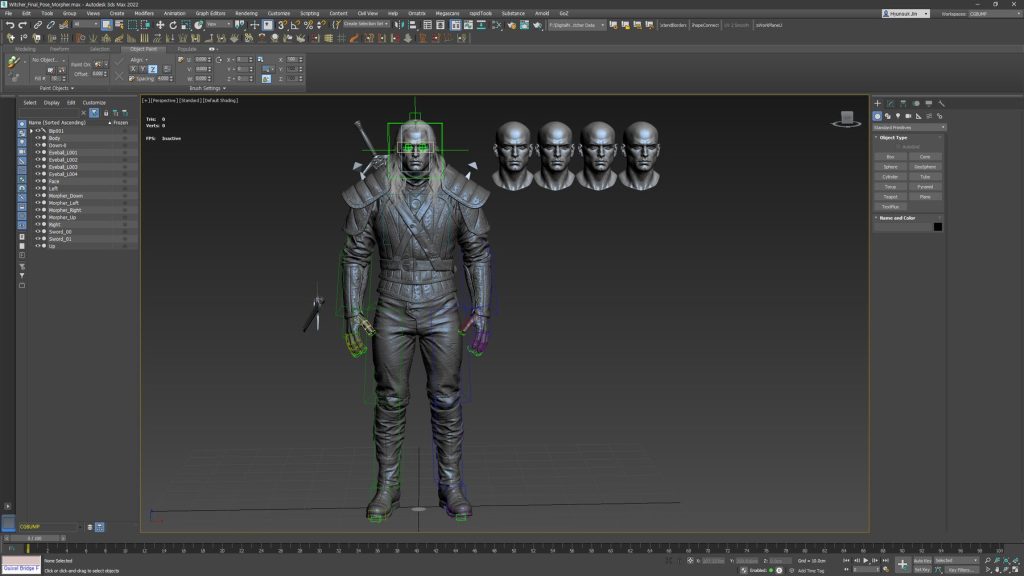Choose the Select and Rotate tool

coord(173,25)
